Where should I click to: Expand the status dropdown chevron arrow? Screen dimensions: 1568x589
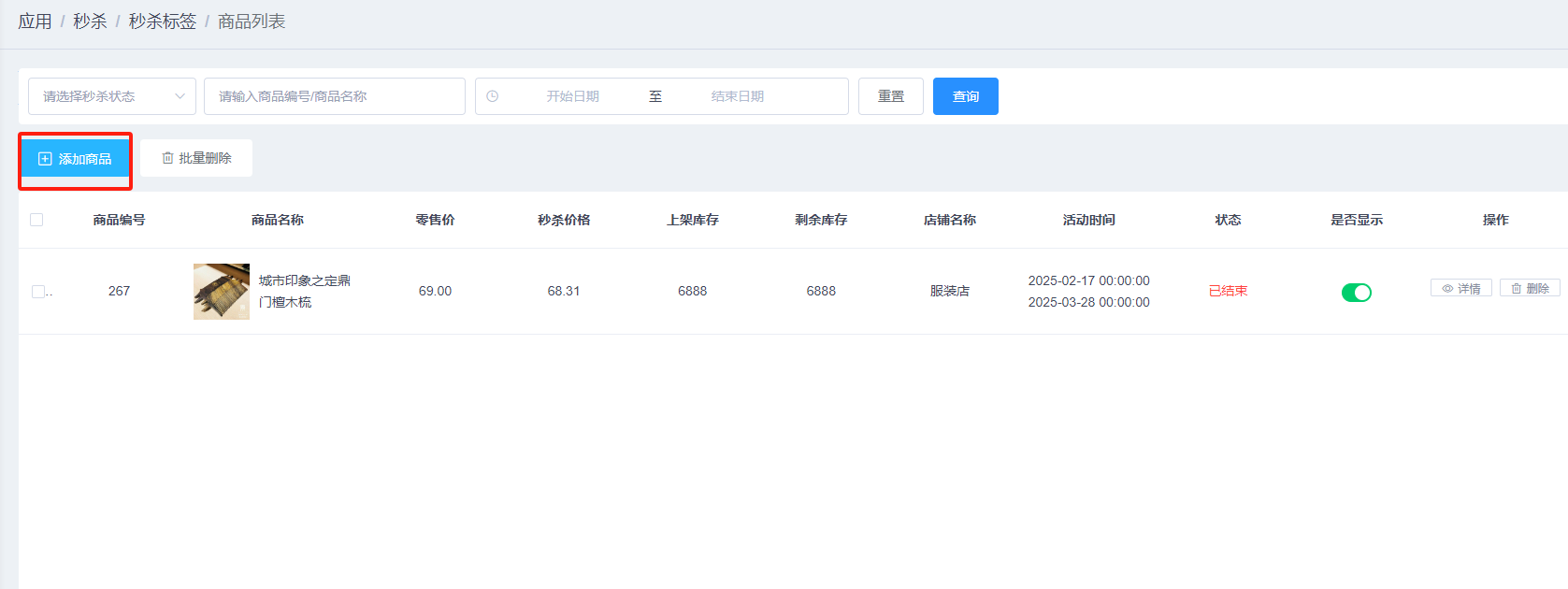pyautogui.click(x=180, y=96)
